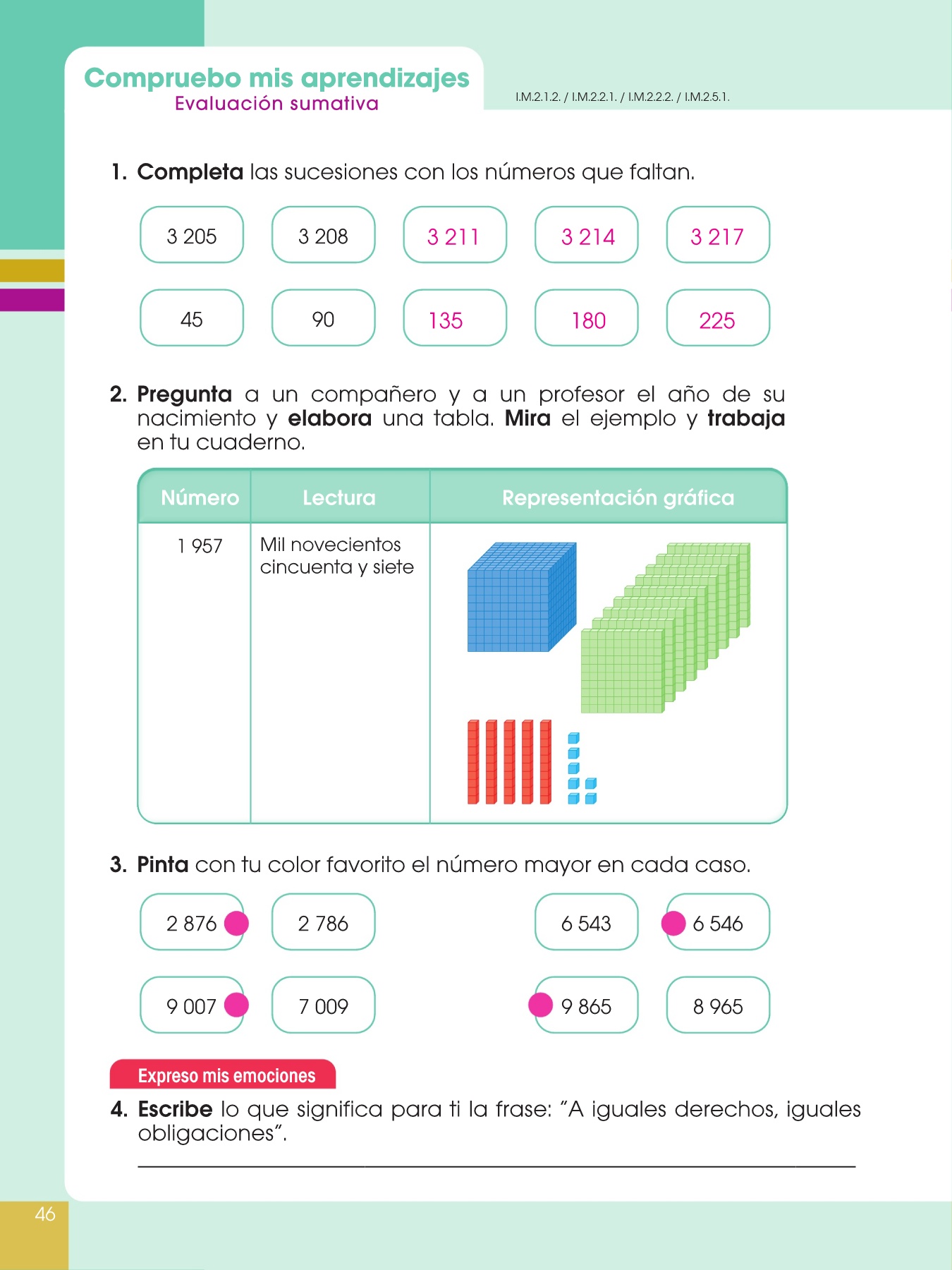Image resolution: width=952 pixels, height=1270 pixels.
Task: Click the Expreso mis emociones label
Action: coord(226,1075)
